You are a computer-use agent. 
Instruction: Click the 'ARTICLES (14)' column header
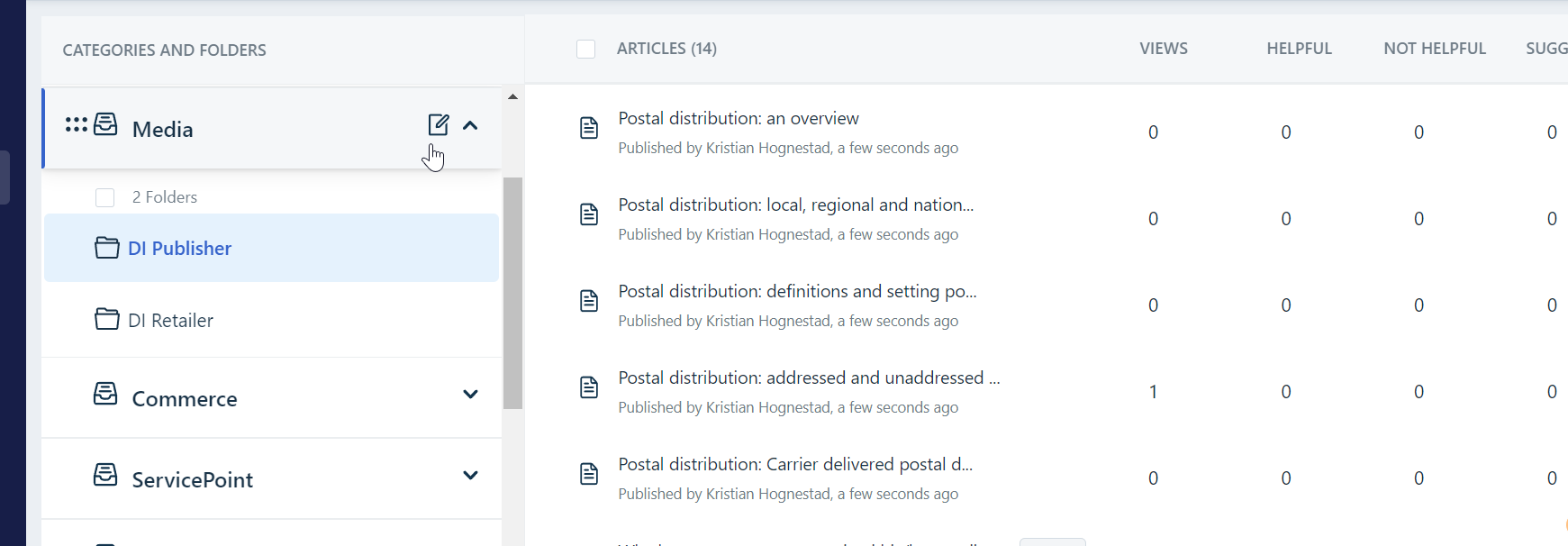point(667,49)
